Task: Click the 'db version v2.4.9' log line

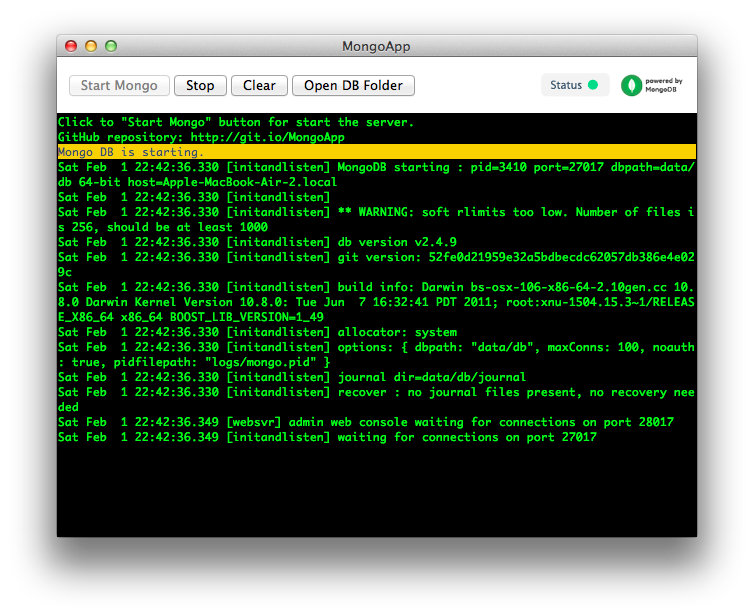Action: [257, 242]
